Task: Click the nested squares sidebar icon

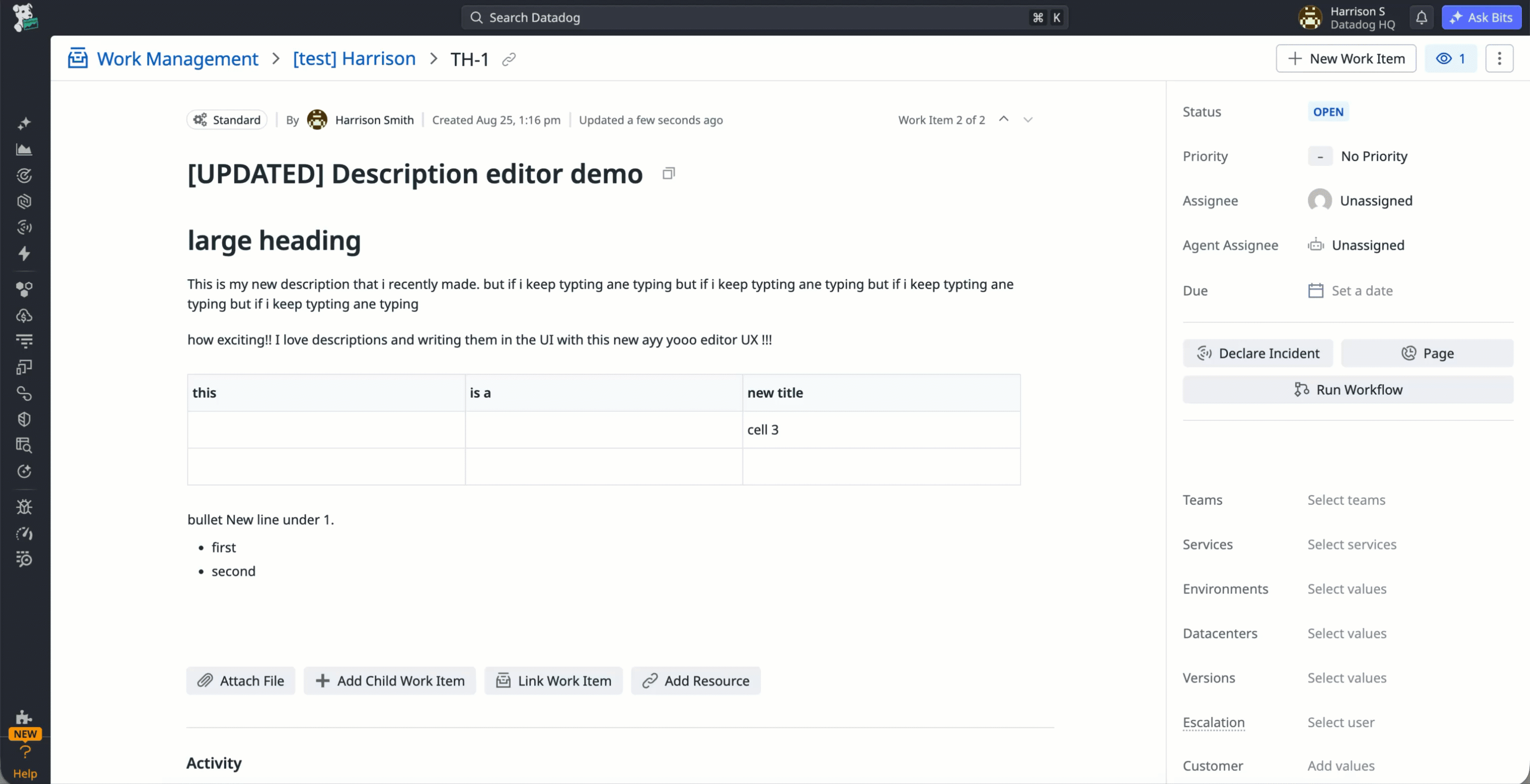Action: 24,367
